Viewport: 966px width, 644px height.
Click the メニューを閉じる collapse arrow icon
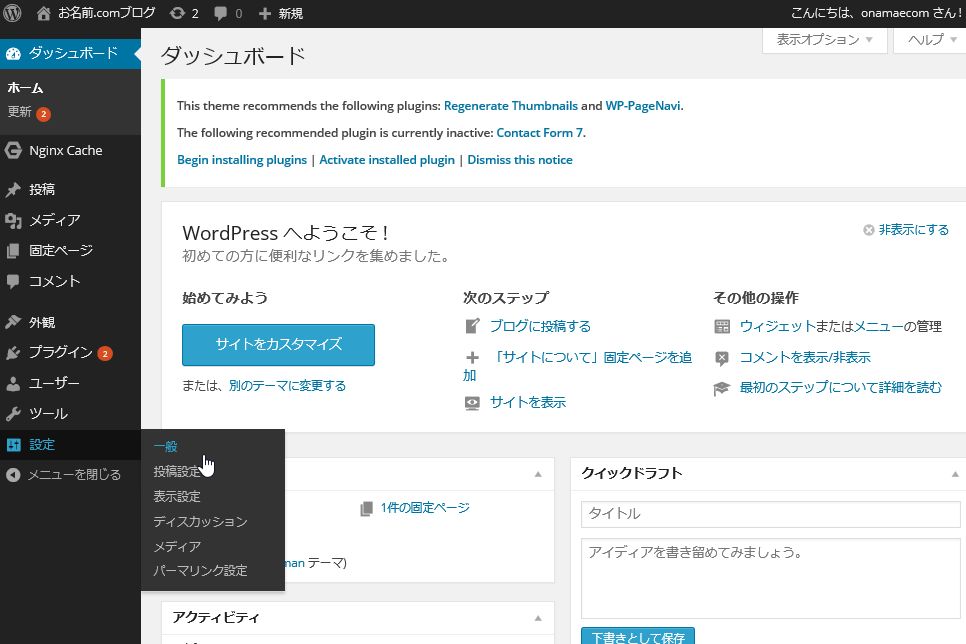(13, 475)
